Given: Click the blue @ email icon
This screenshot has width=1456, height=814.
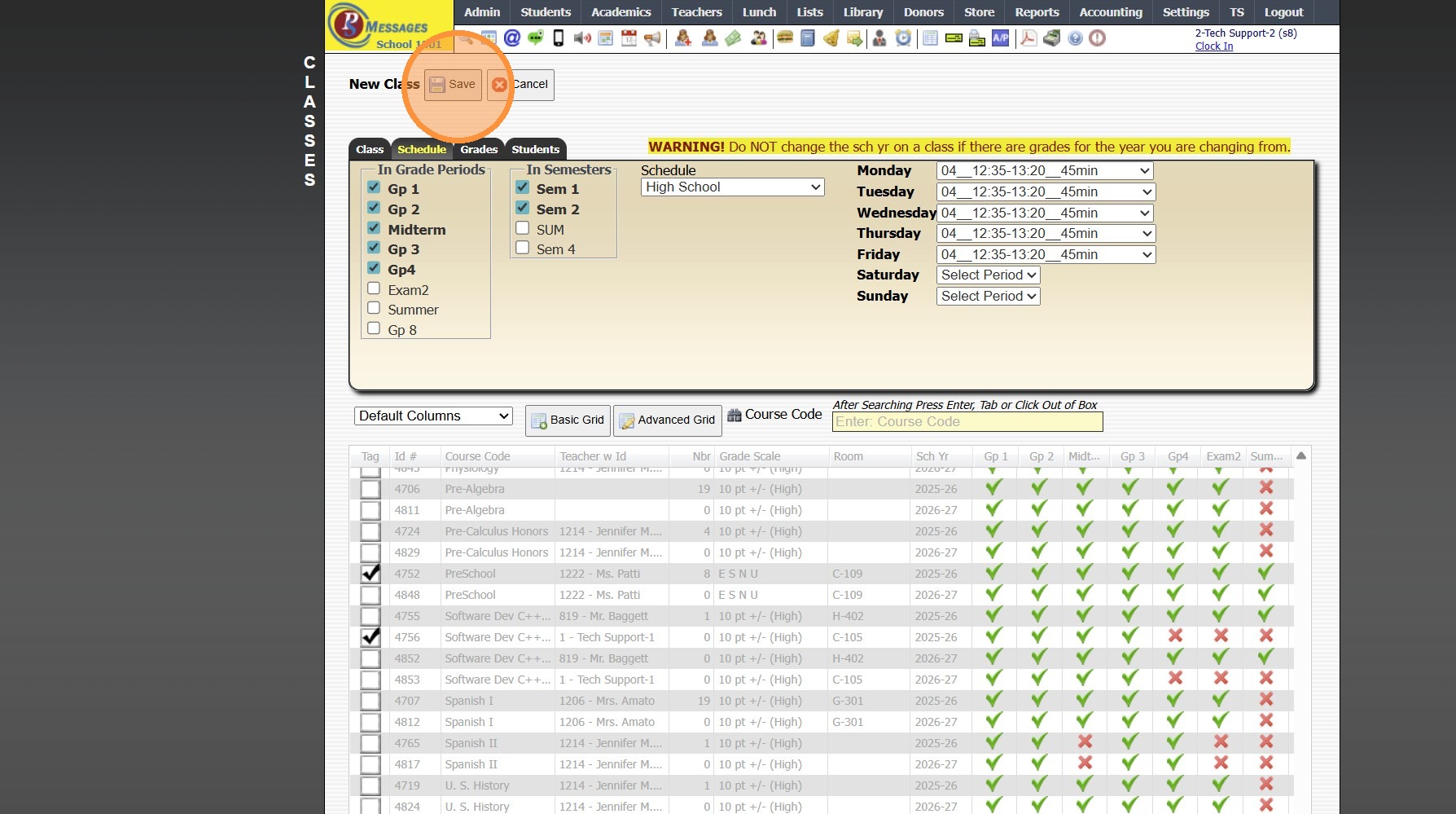Looking at the screenshot, I should tap(512, 37).
